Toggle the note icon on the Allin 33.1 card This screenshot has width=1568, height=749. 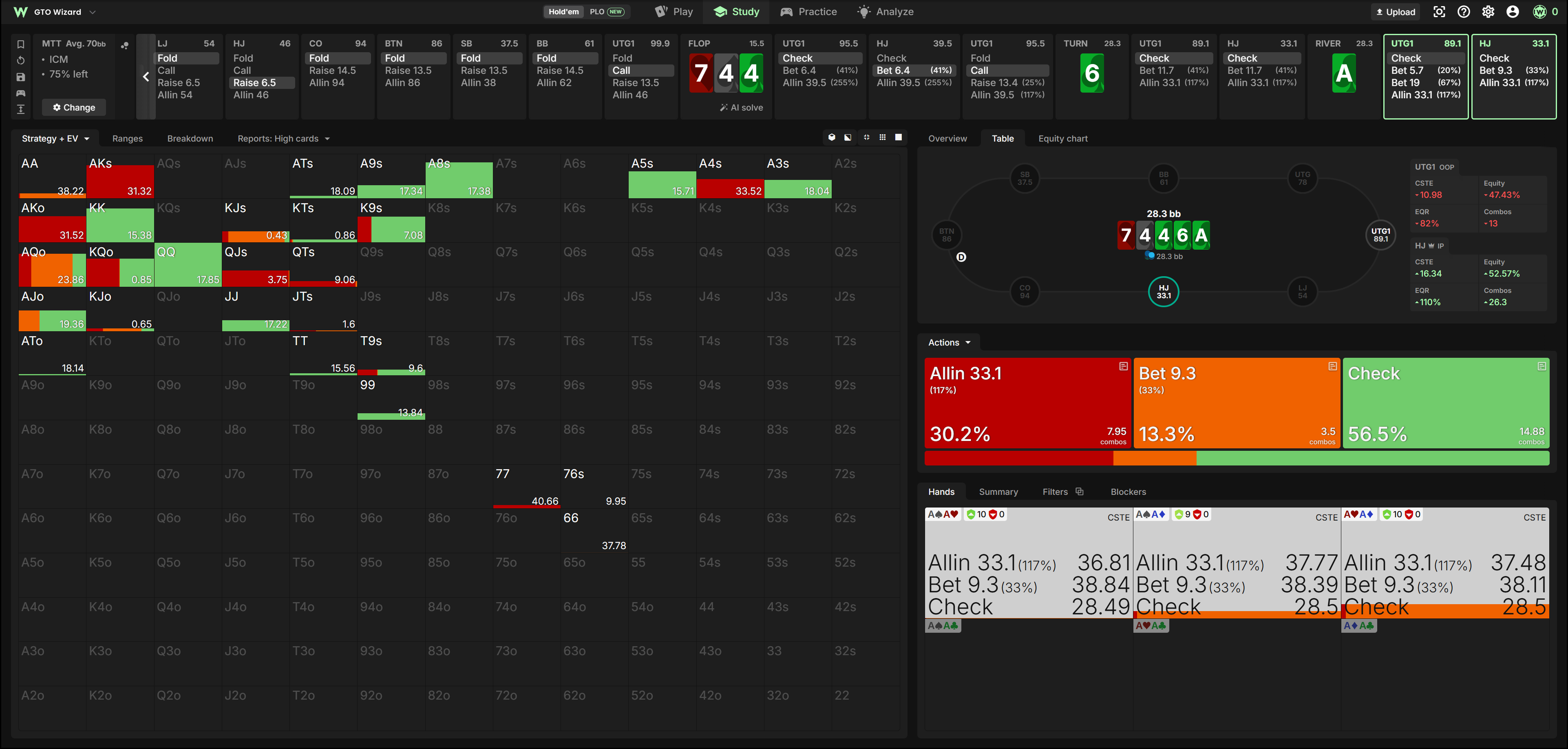tap(1124, 366)
